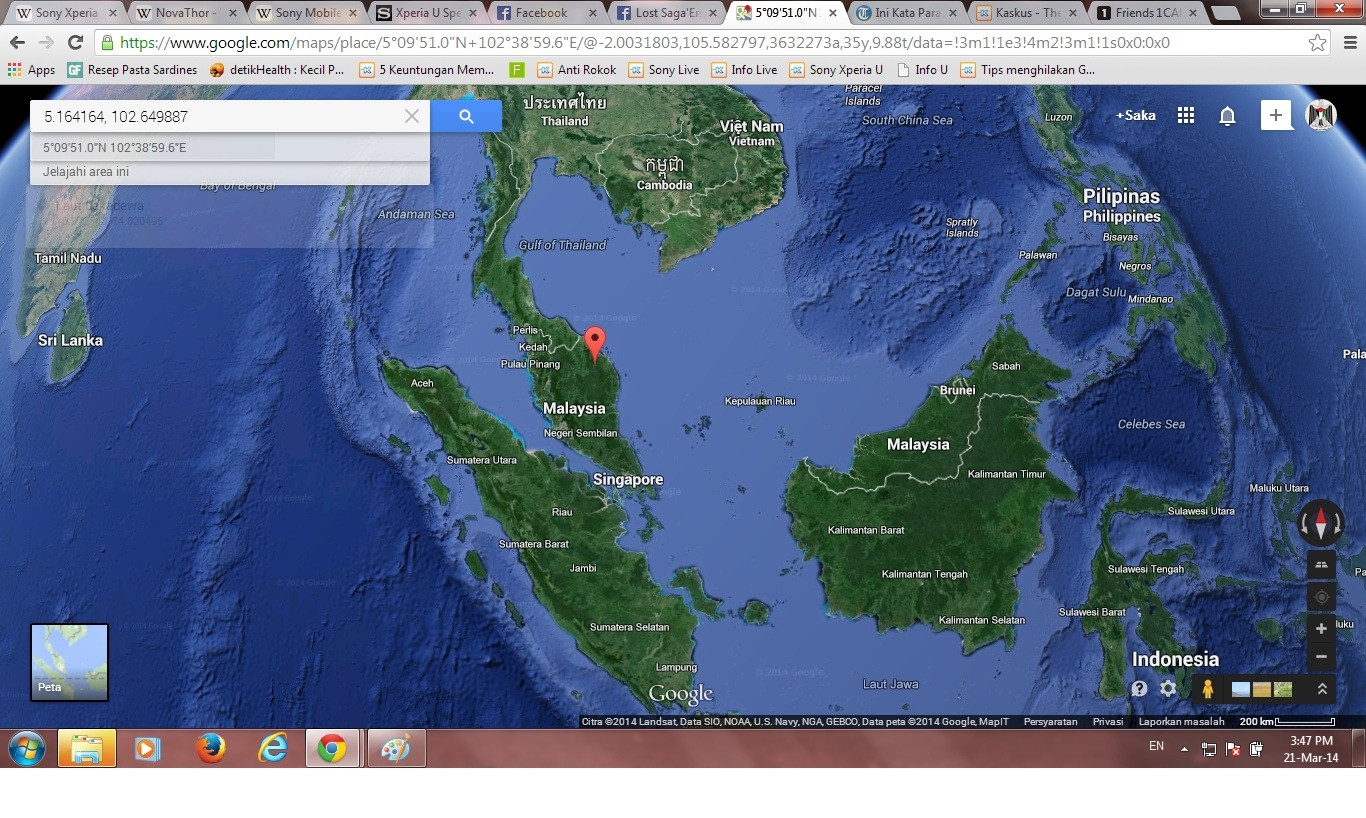The height and width of the screenshot is (818, 1366).
Task: Click into the Maps coordinate search field
Action: coord(216,116)
